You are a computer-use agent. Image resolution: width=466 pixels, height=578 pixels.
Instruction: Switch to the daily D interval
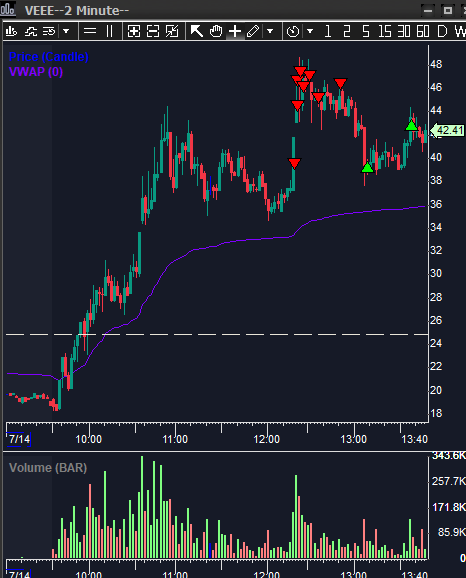pyautogui.click(x=442, y=31)
